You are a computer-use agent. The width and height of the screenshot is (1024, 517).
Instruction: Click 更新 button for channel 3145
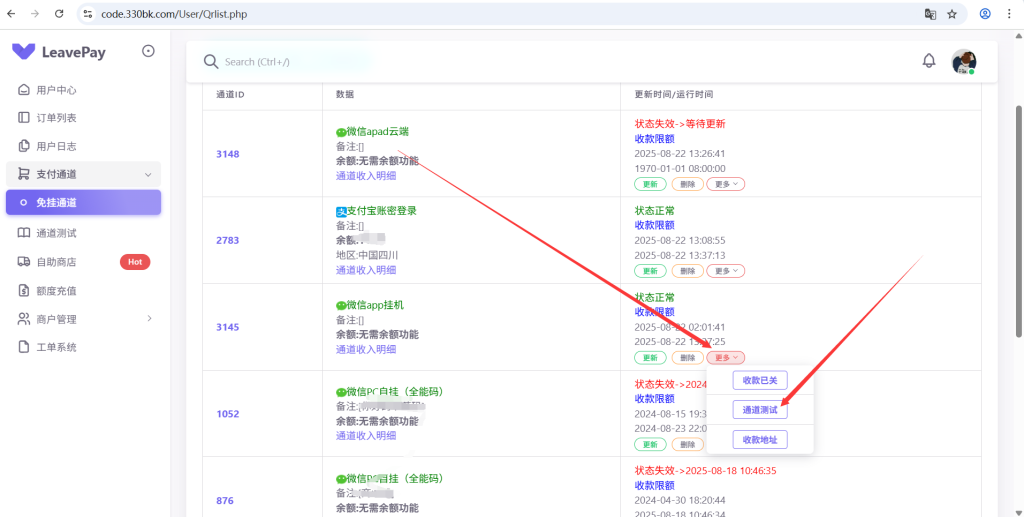point(650,358)
